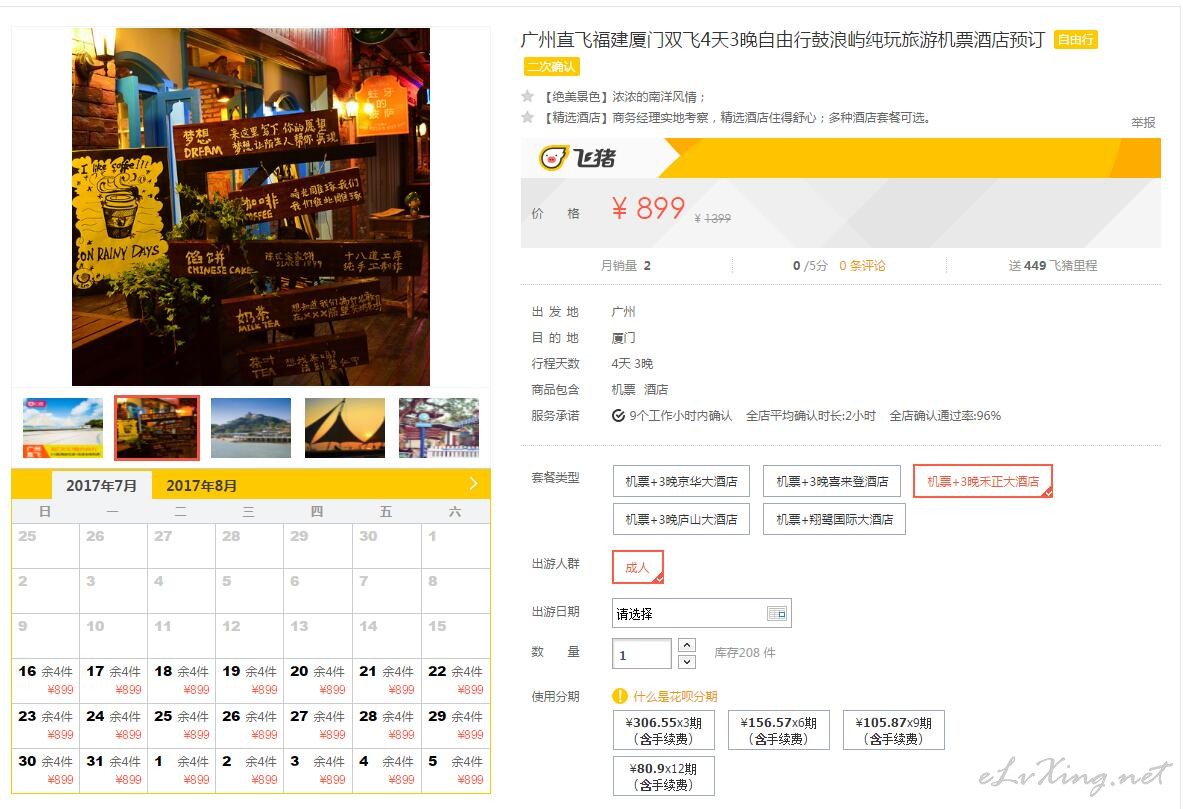Select the cafe signs thumbnail image
The image size is (1183, 809).
coord(157,428)
